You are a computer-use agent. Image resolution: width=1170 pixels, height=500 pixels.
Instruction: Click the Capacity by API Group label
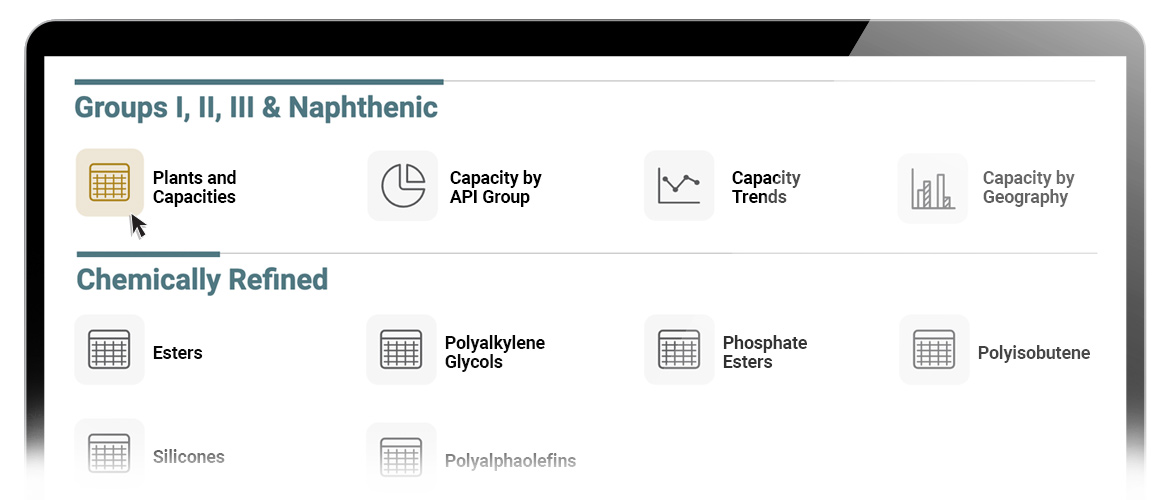[495, 187]
